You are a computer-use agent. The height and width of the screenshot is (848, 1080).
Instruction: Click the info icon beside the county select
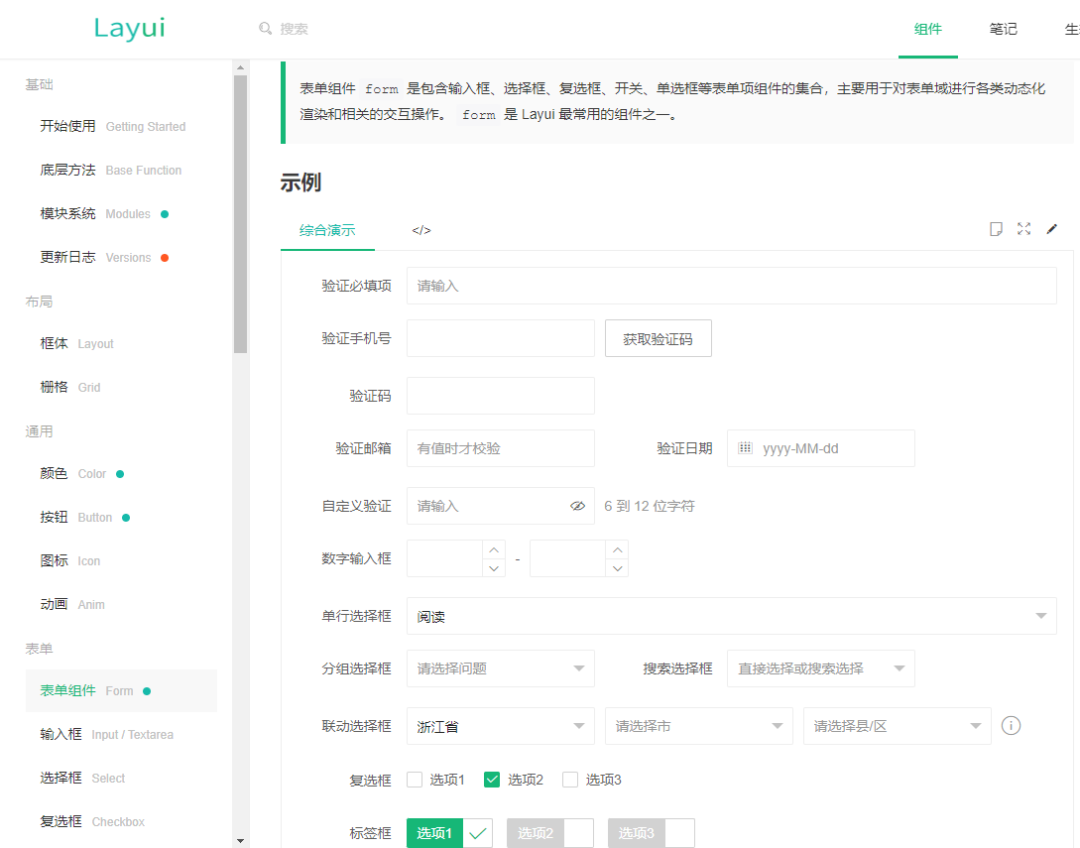tap(1011, 726)
